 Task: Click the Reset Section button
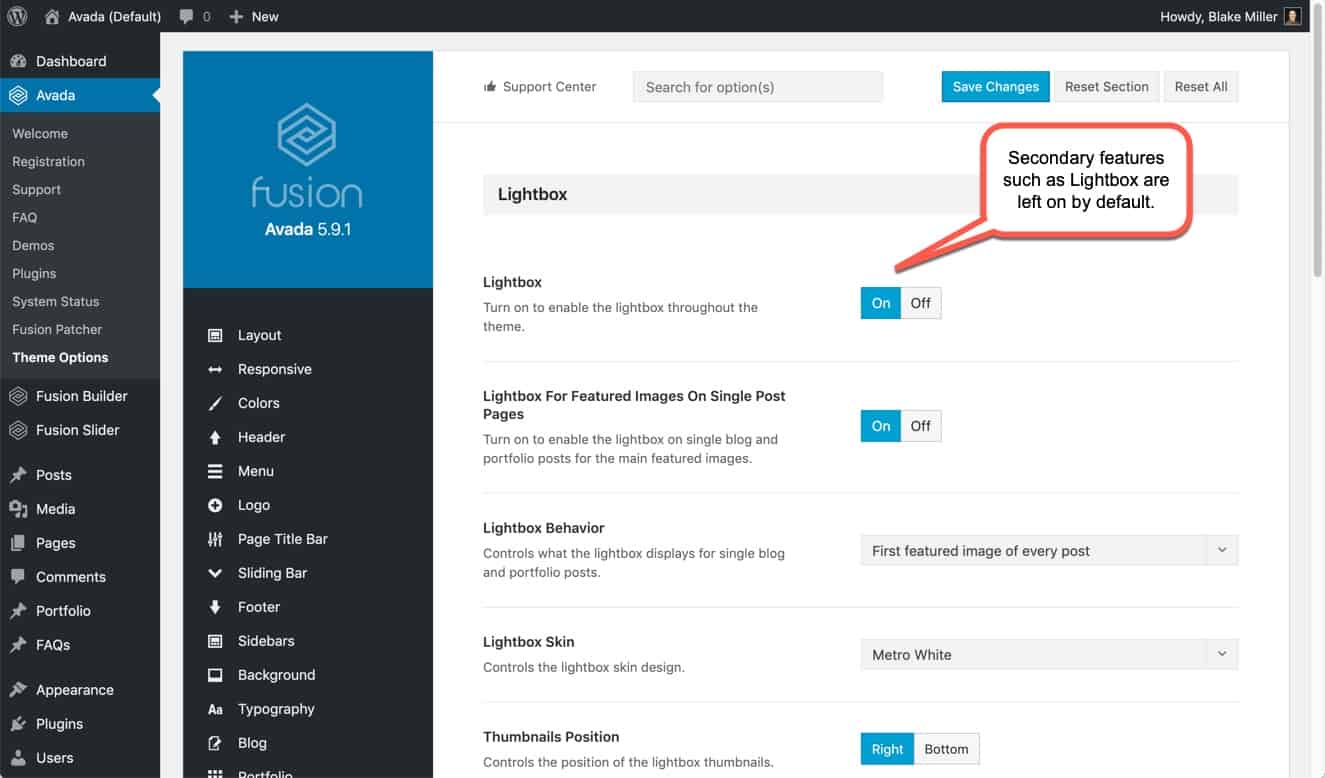1106,87
